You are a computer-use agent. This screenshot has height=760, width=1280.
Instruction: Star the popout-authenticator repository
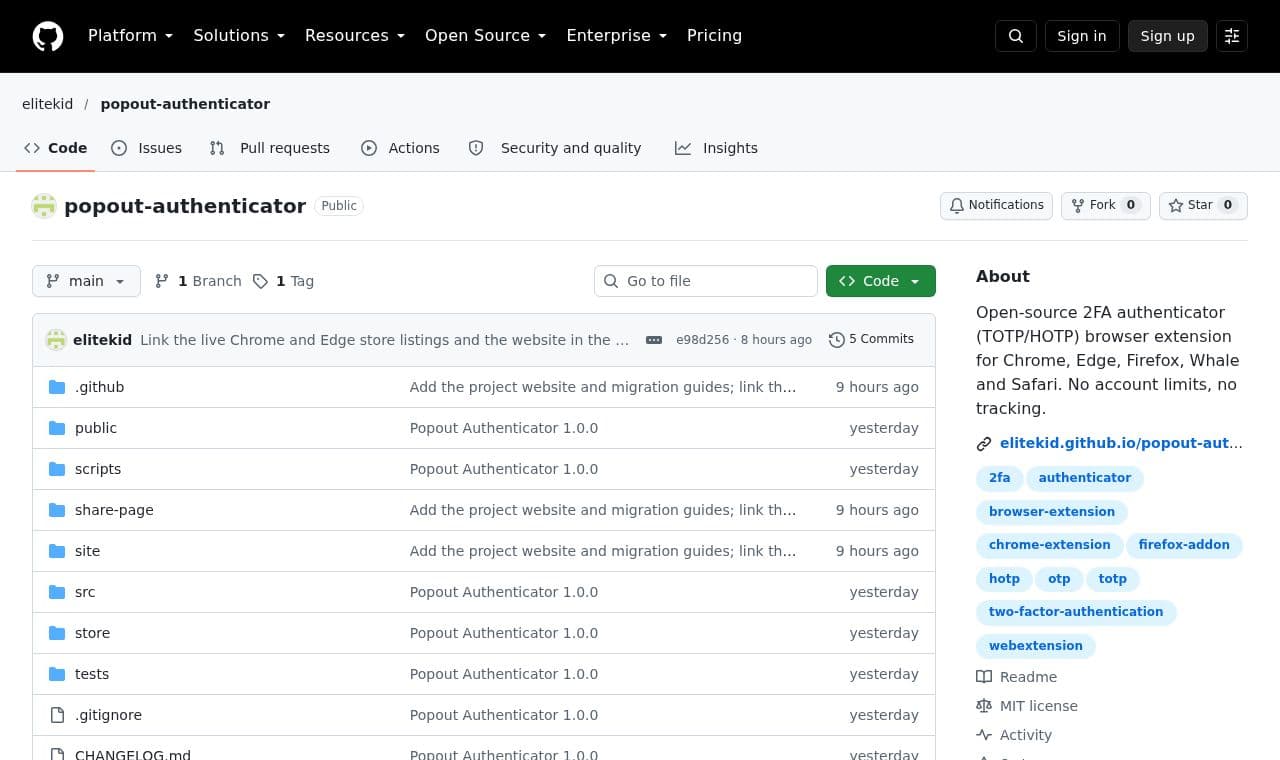[1203, 206]
